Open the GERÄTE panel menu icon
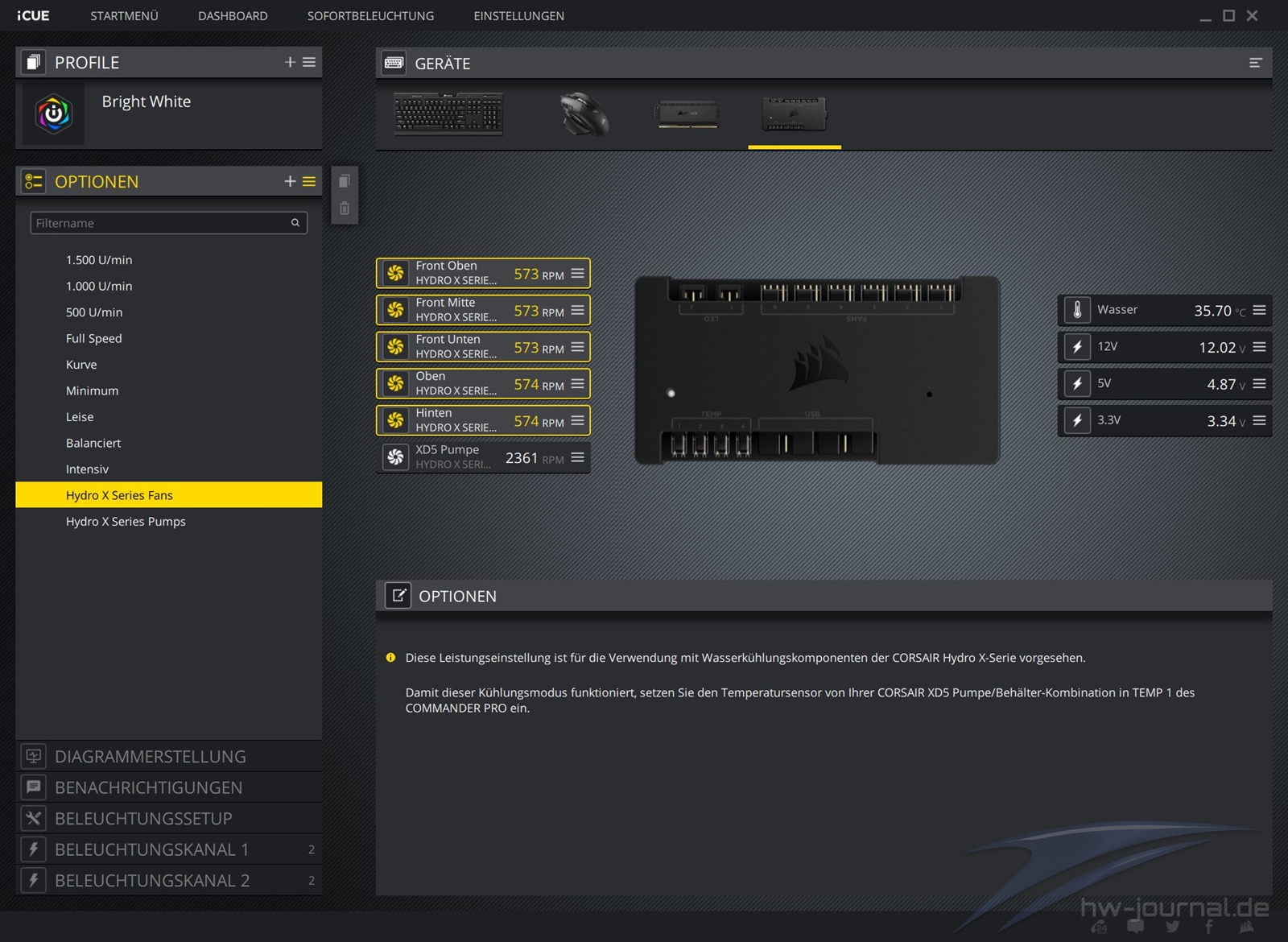Screen dimensions: 1288x942 (1255, 63)
